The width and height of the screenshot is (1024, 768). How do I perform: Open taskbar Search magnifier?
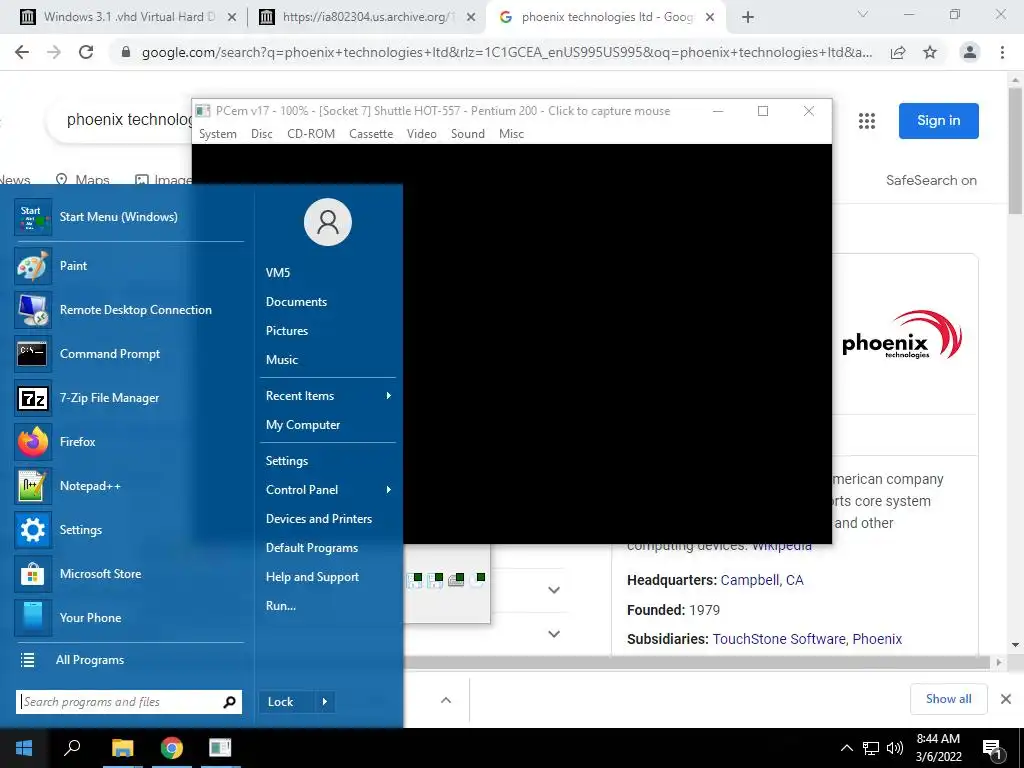pyautogui.click(x=72, y=748)
